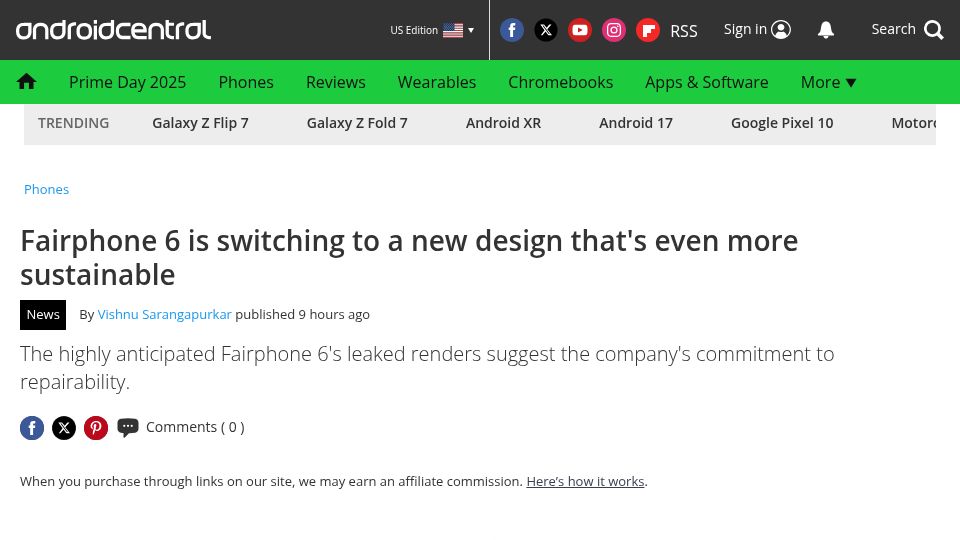The height and width of the screenshot is (540, 960).
Task: Select Apps & Software navigation item
Action: click(707, 82)
